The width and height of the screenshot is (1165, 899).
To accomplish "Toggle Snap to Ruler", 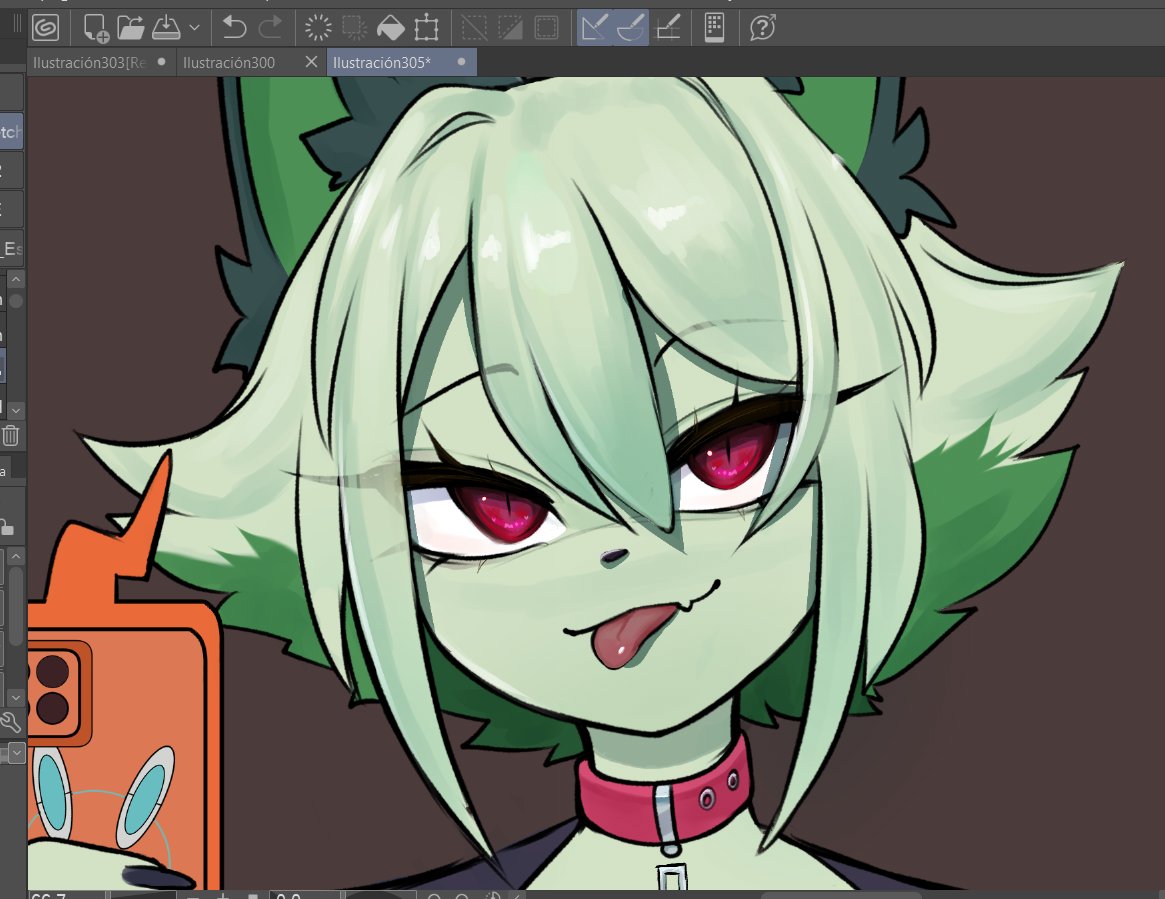I will coord(594,28).
